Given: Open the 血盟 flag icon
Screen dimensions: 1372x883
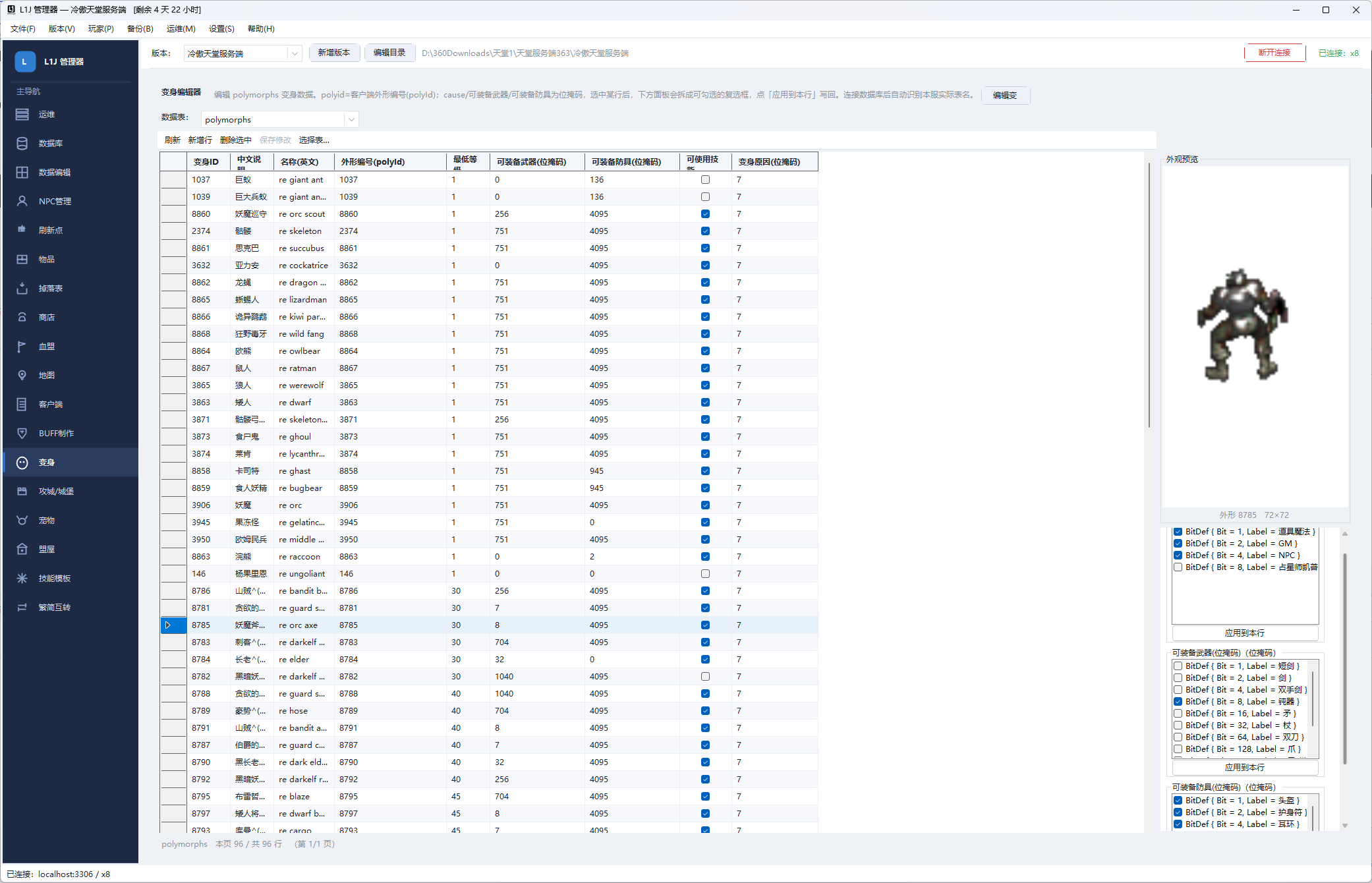Looking at the screenshot, I should (x=22, y=347).
